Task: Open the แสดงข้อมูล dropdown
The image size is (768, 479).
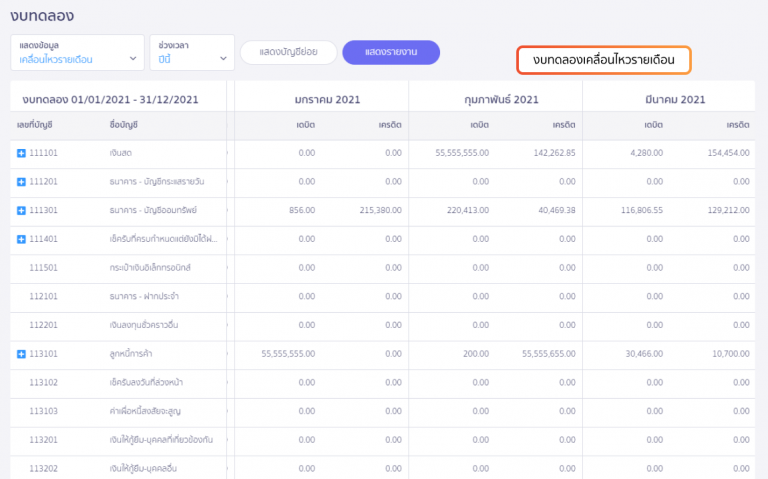Action: click(x=78, y=53)
